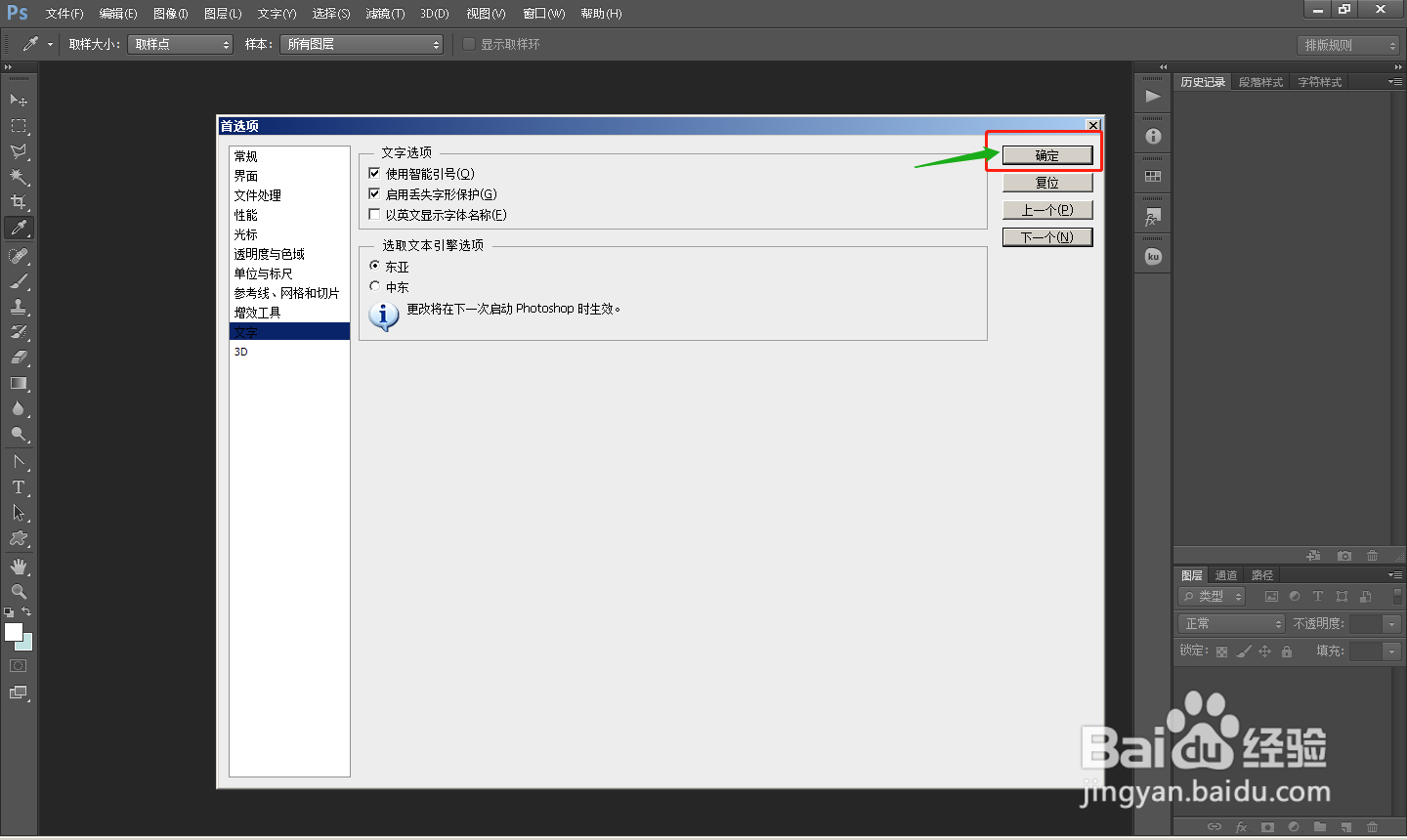Select the Eraser tool

pos(19,357)
